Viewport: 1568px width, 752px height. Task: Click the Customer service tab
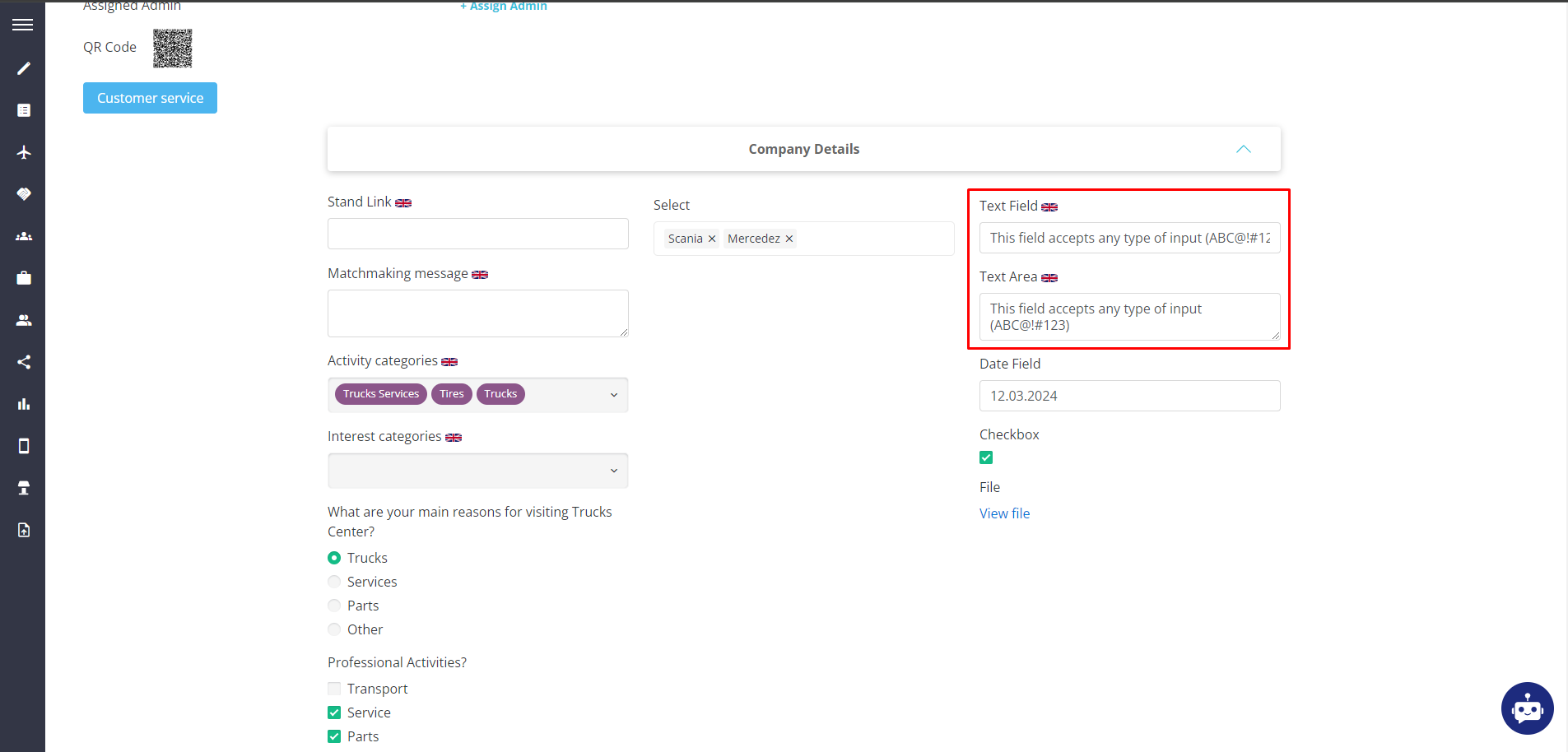point(150,97)
